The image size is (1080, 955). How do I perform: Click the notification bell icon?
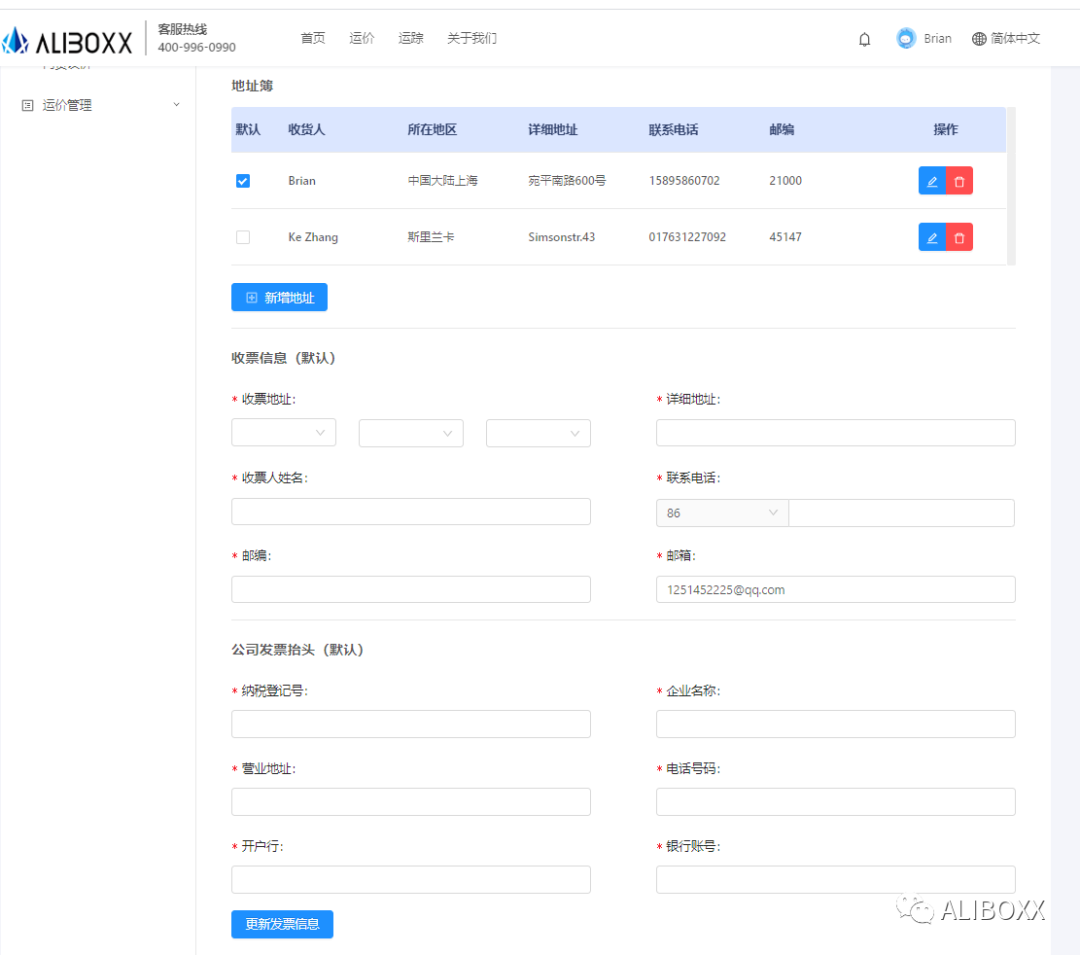pos(865,39)
